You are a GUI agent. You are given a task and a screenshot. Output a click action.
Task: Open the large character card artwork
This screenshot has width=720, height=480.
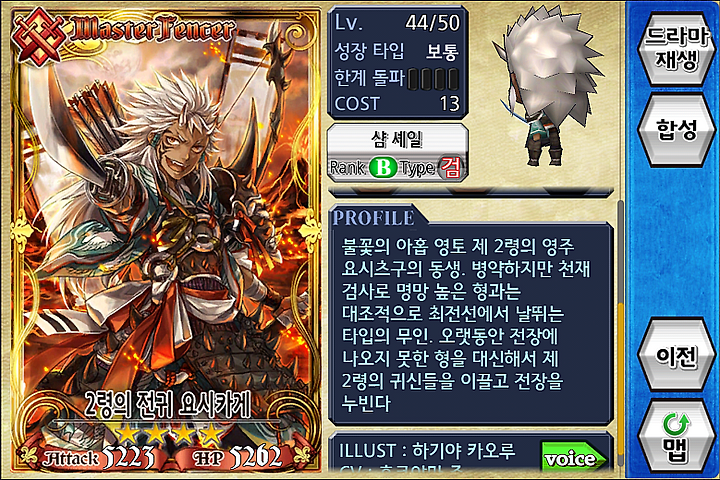click(166, 240)
